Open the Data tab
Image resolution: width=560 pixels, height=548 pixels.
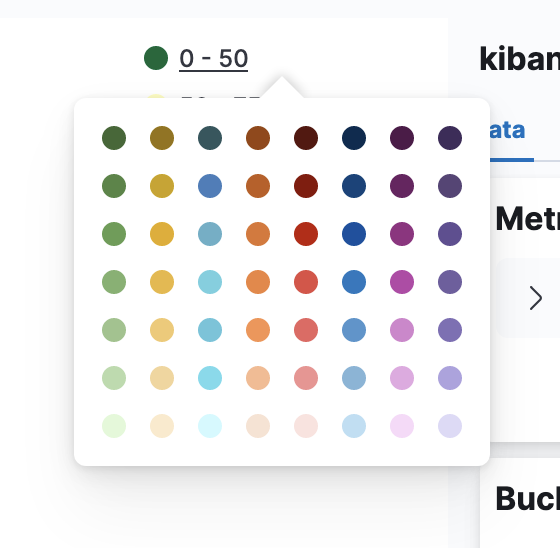tap(507, 130)
